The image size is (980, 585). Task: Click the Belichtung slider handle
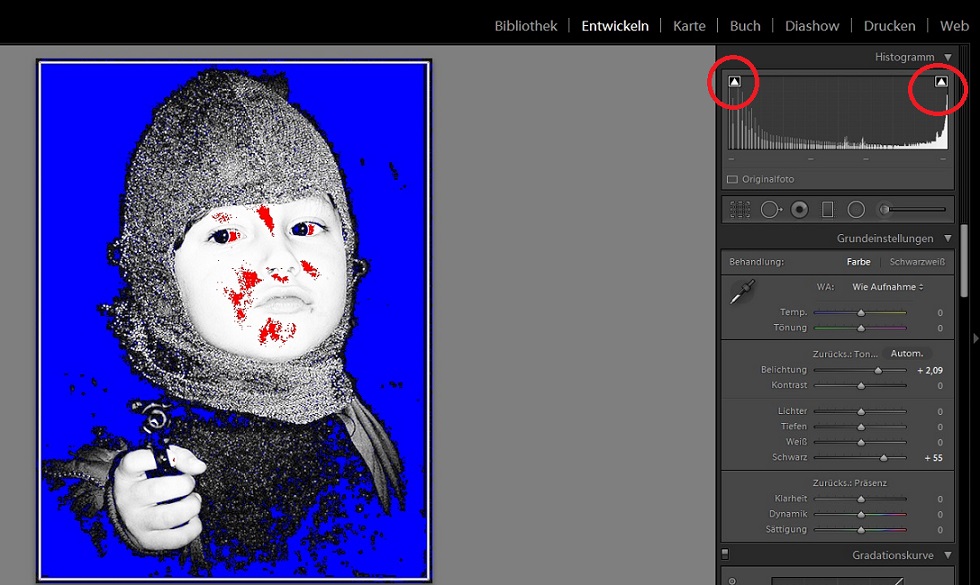pyautogui.click(x=878, y=371)
